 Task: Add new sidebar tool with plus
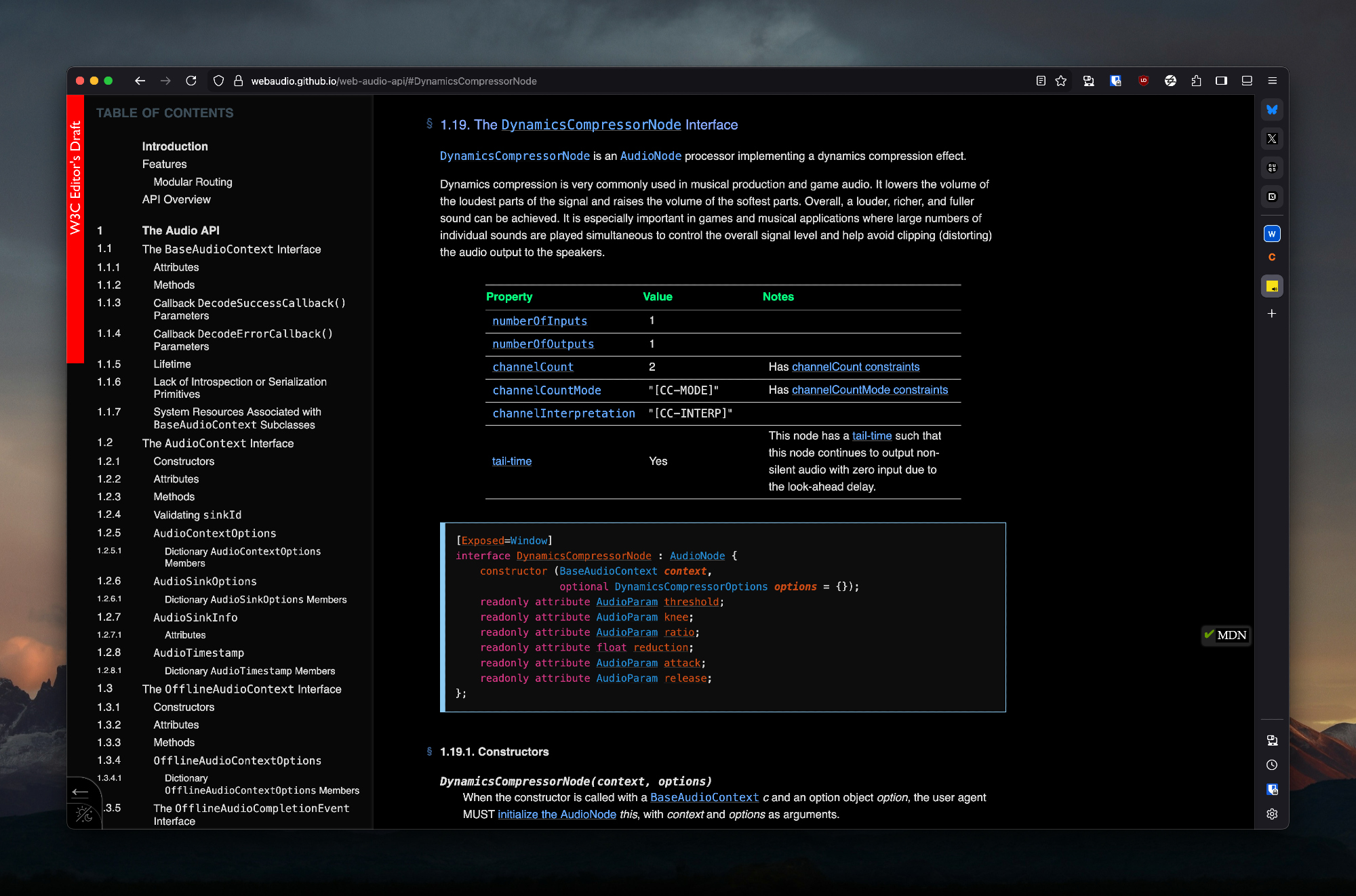coord(1272,314)
